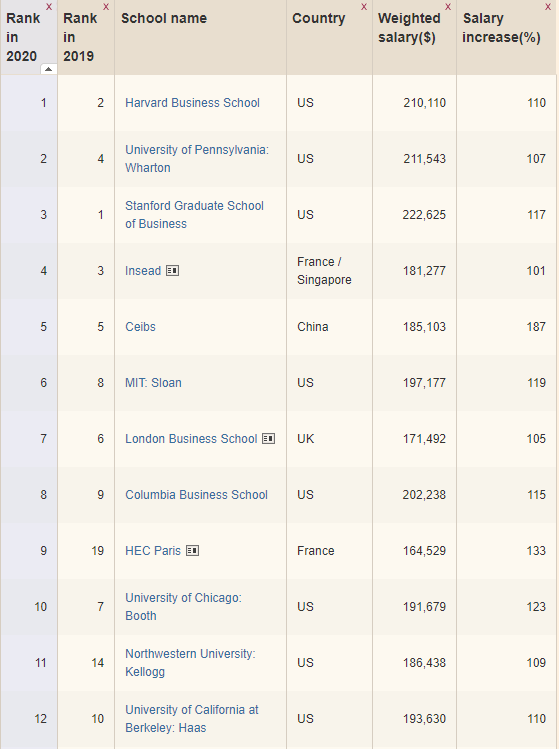The height and width of the screenshot is (749, 559).
Task: Select salary increase value 123
Action: coord(536,607)
